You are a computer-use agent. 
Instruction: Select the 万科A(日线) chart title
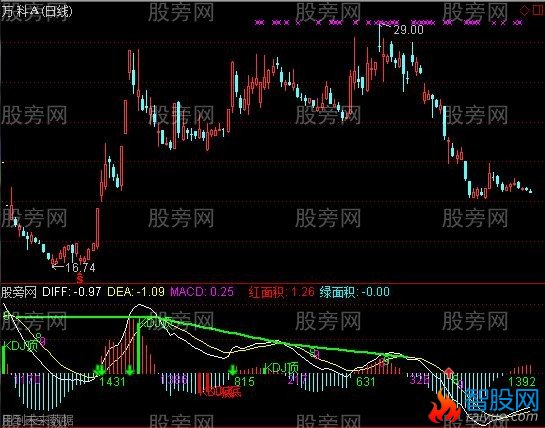[x=36, y=11]
